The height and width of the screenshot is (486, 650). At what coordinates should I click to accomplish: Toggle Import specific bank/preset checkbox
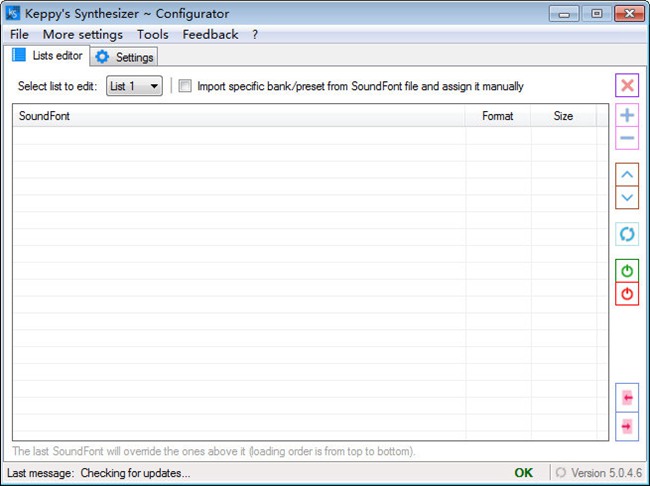click(x=185, y=86)
